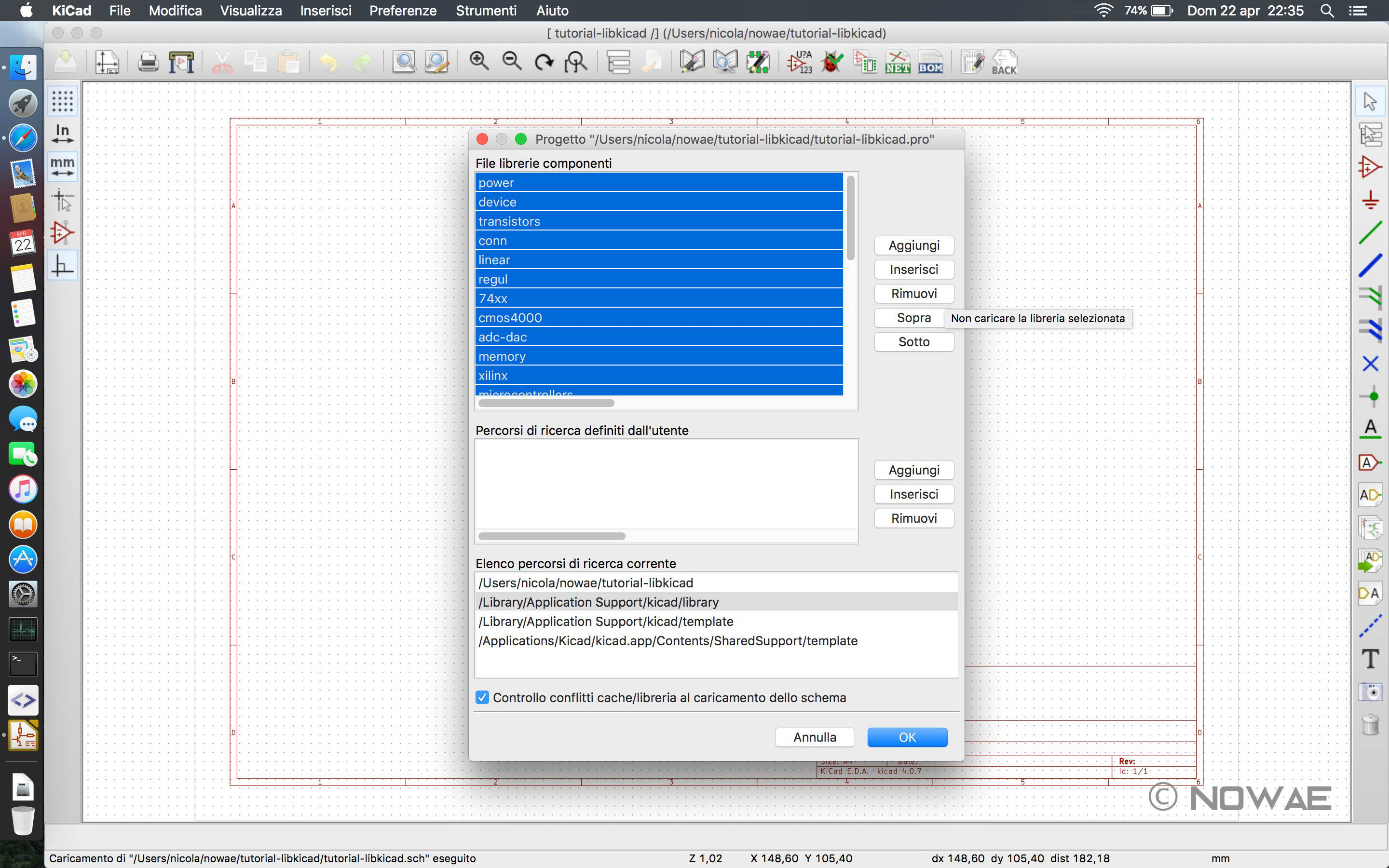Screen dimensions: 1389x868
Task: Open the library editor toolbar icon
Action: click(x=692, y=61)
